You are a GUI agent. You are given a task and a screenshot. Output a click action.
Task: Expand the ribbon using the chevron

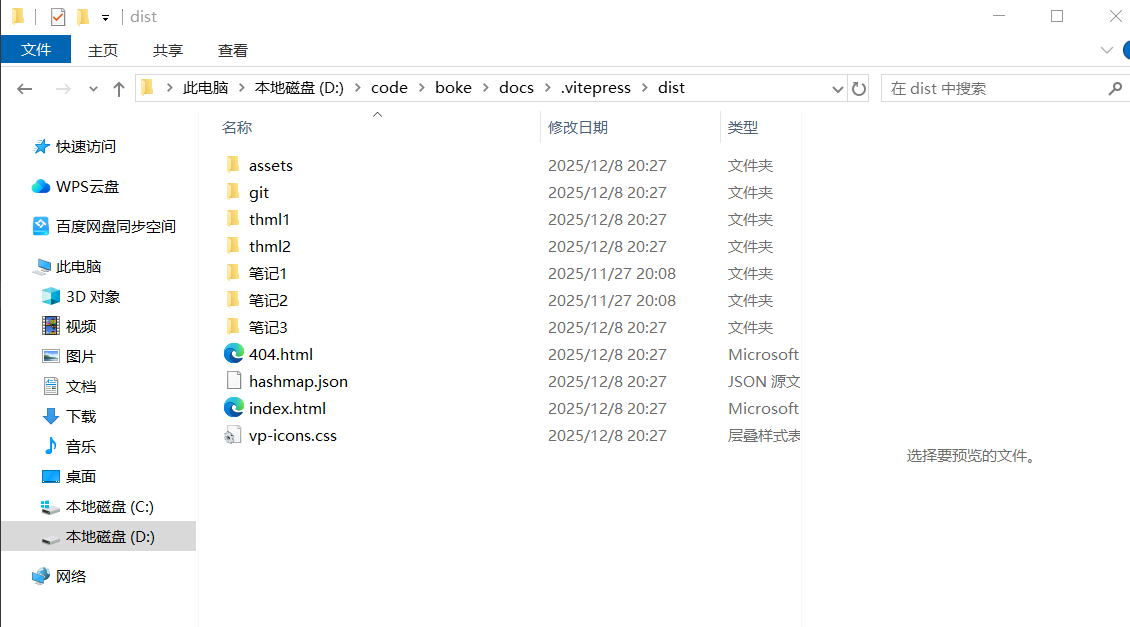coord(1106,50)
